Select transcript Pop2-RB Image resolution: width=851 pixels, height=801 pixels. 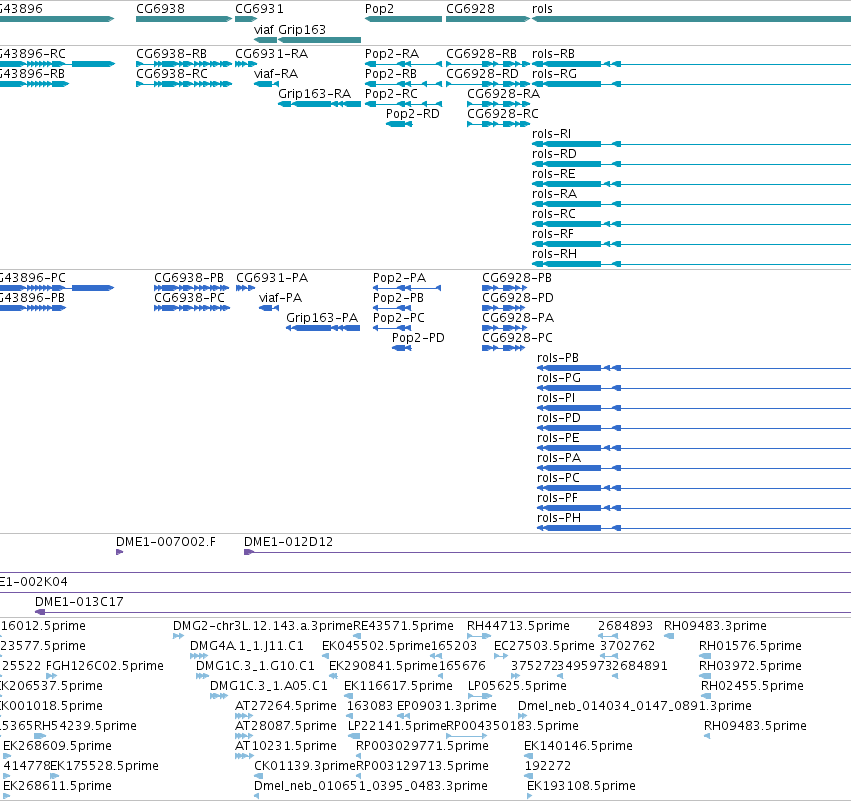click(x=391, y=74)
